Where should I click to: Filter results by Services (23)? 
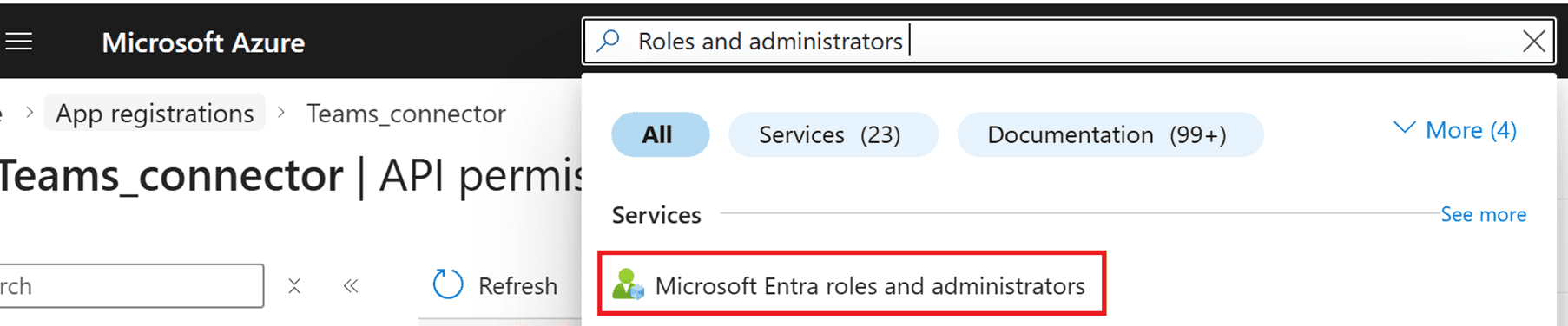pyautogui.click(x=833, y=134)
